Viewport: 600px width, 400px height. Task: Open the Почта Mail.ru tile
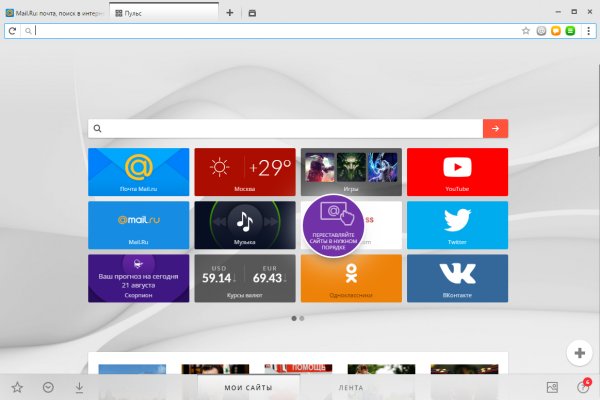point(138,171)
